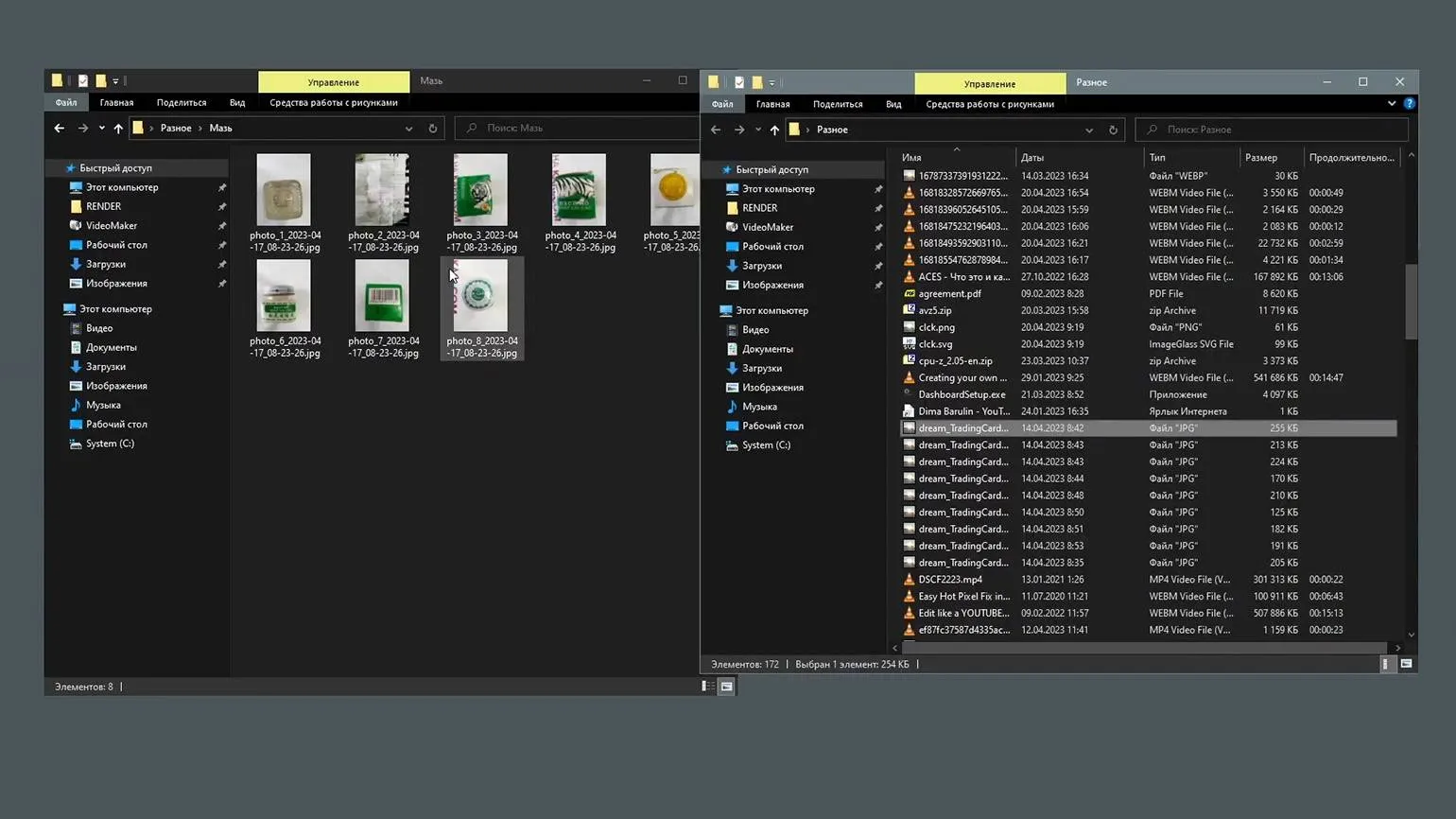Click the Back arrow in the Мазь window
1456x819 pixels.
[x=60, y=128]
